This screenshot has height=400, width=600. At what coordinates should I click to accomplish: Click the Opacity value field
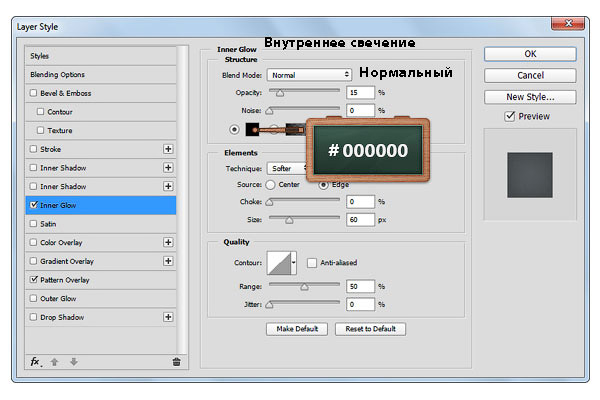[360, 93]
